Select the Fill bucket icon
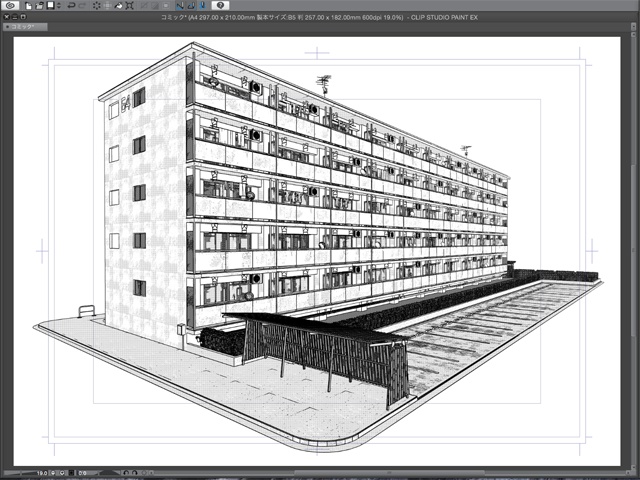Viewport: 640px width, 480px height. click(118, 6)
